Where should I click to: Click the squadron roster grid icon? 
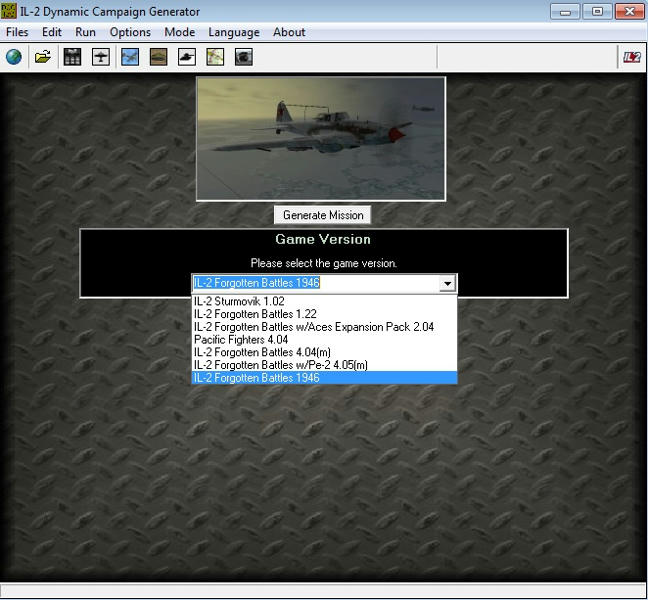point(72,57)
